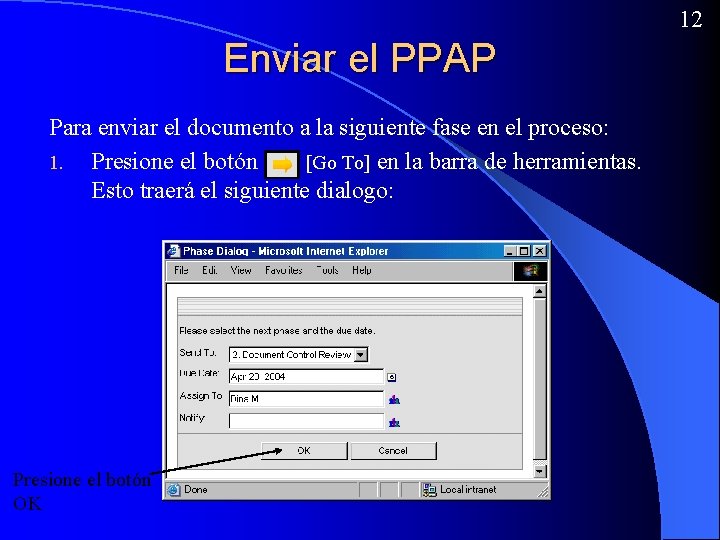Click the 'Done' status bar text

(x=196, y=490)
